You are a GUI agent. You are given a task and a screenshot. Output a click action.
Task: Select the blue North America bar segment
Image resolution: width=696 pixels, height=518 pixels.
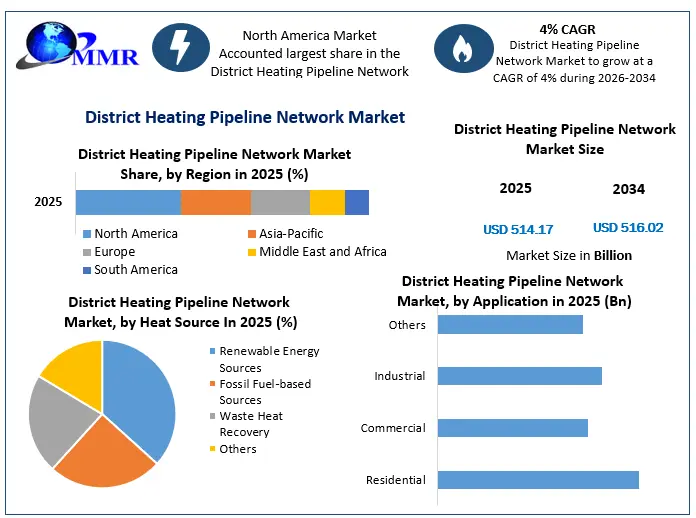128,202
